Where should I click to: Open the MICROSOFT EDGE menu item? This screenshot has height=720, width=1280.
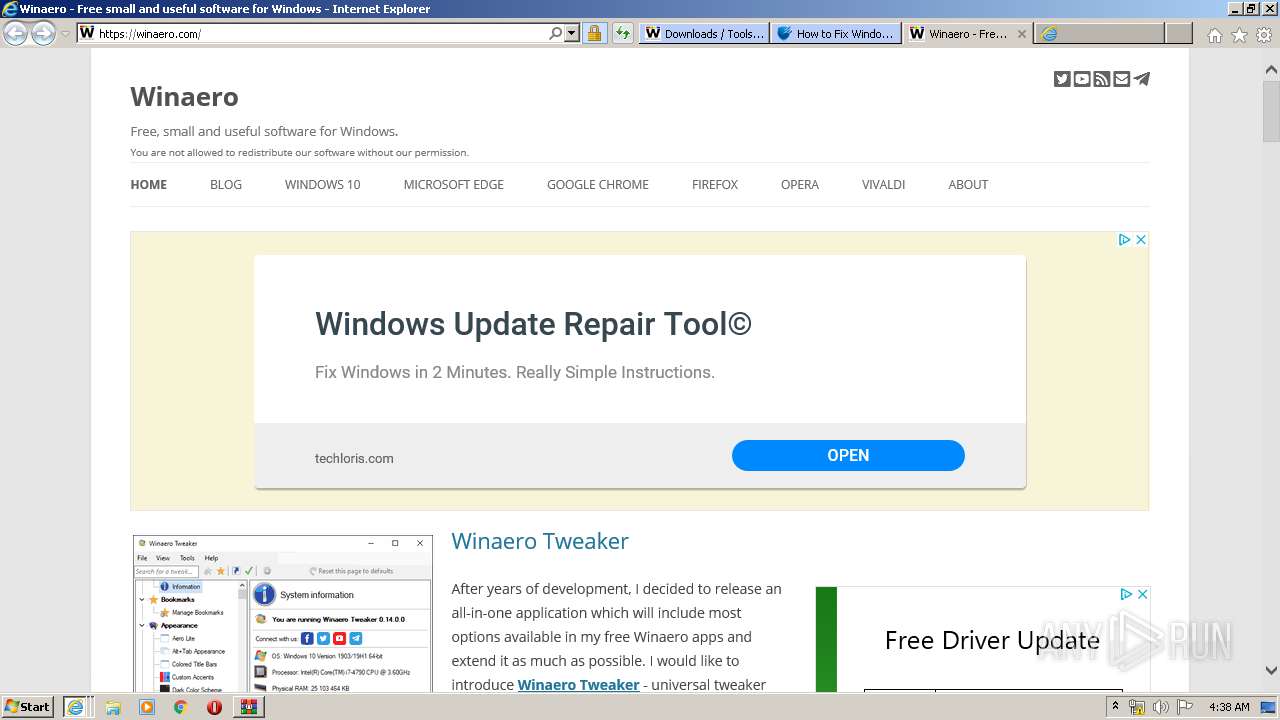pos(453,184)
